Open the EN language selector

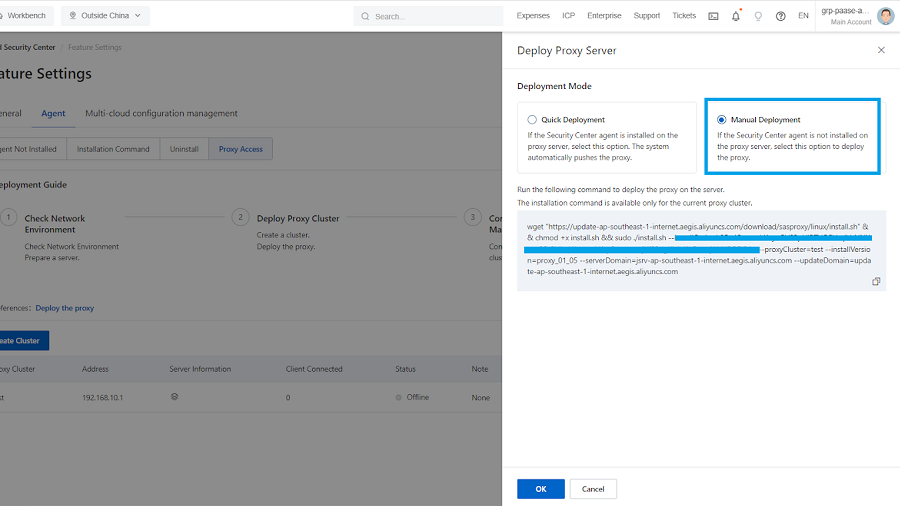(x=803, y=16)
